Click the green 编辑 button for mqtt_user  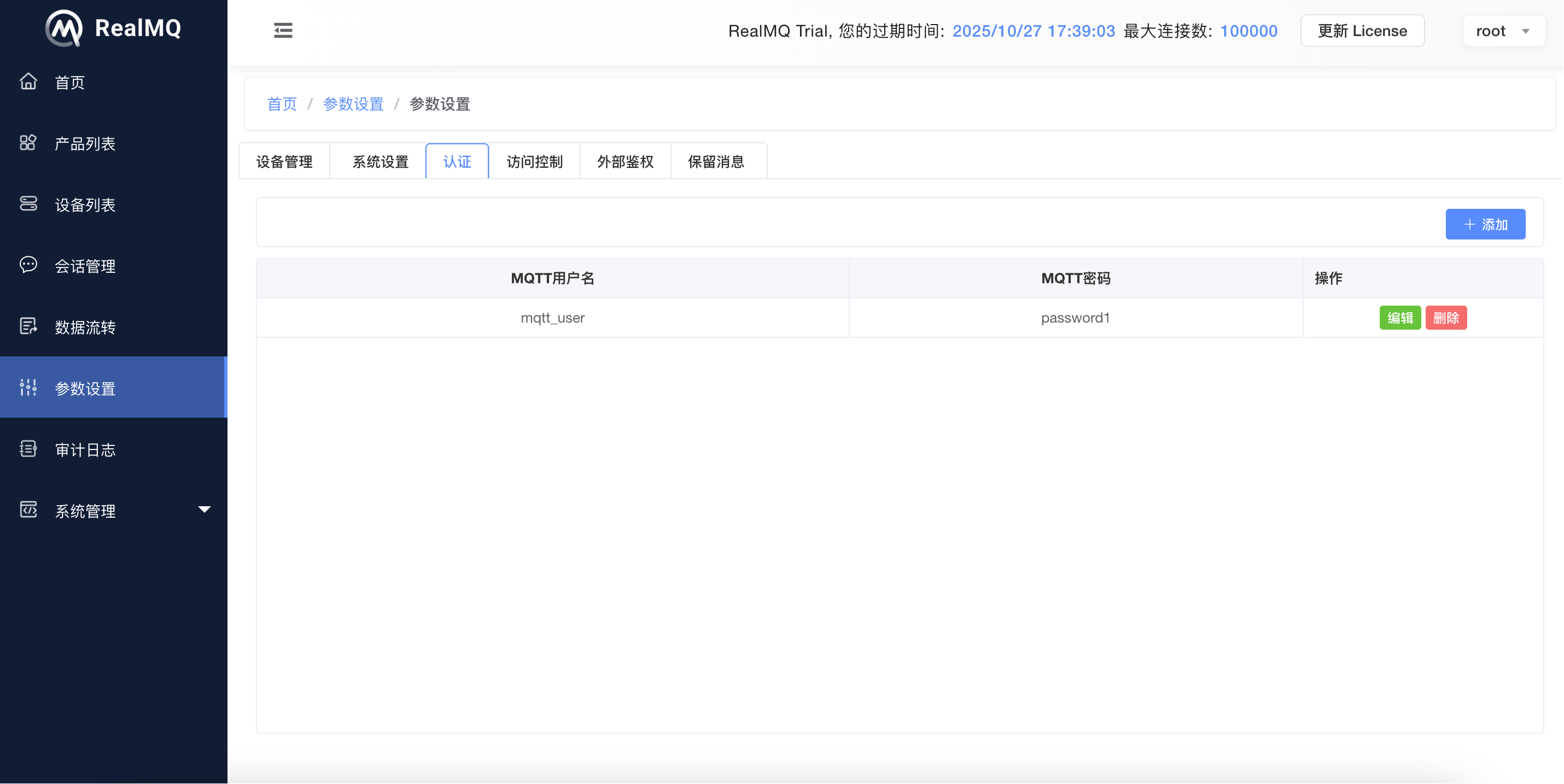pos(1400,318)
